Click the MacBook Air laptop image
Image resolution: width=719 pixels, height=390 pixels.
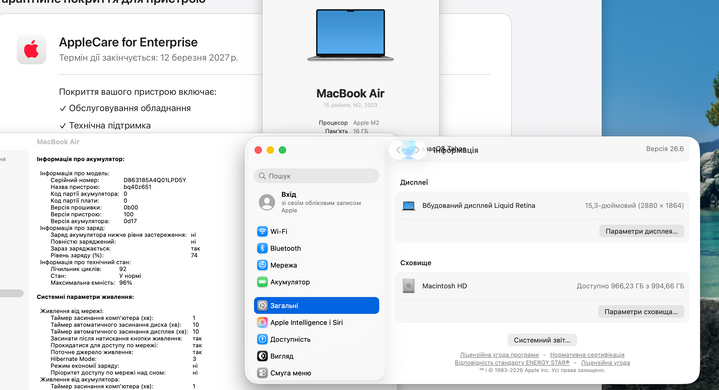point(350,35)
